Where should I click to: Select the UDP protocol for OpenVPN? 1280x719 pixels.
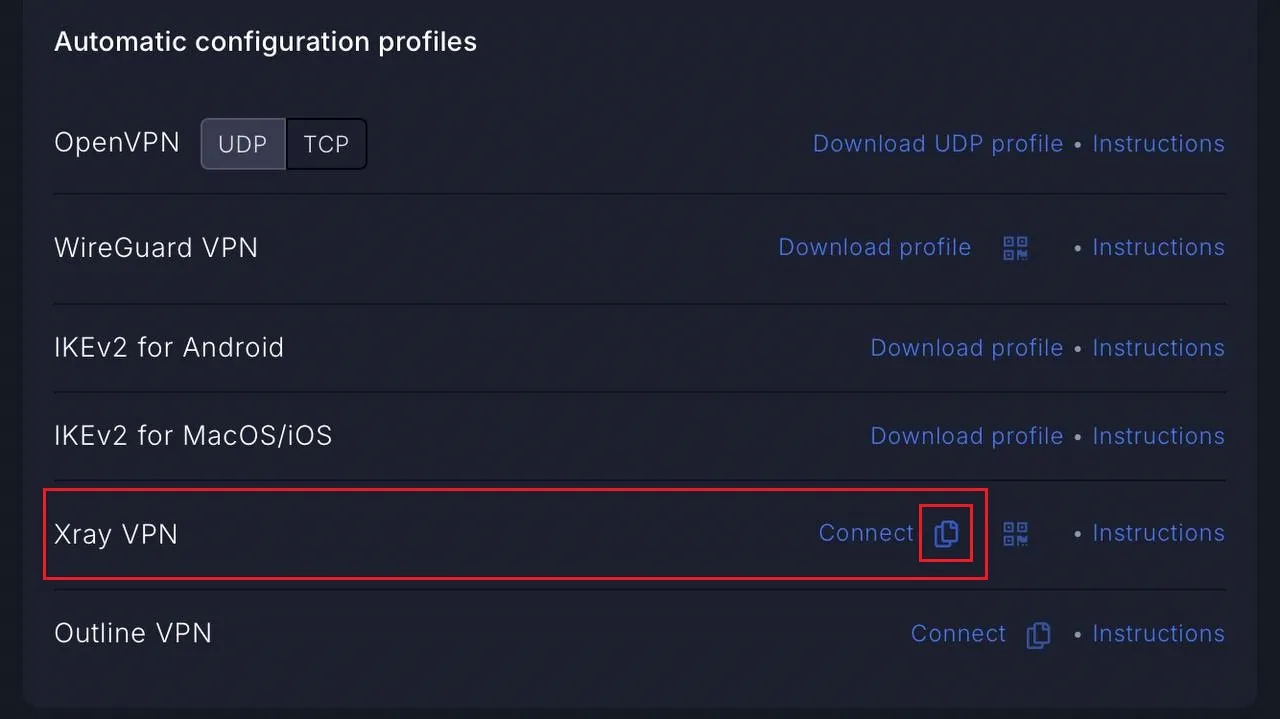click(243, 144)
